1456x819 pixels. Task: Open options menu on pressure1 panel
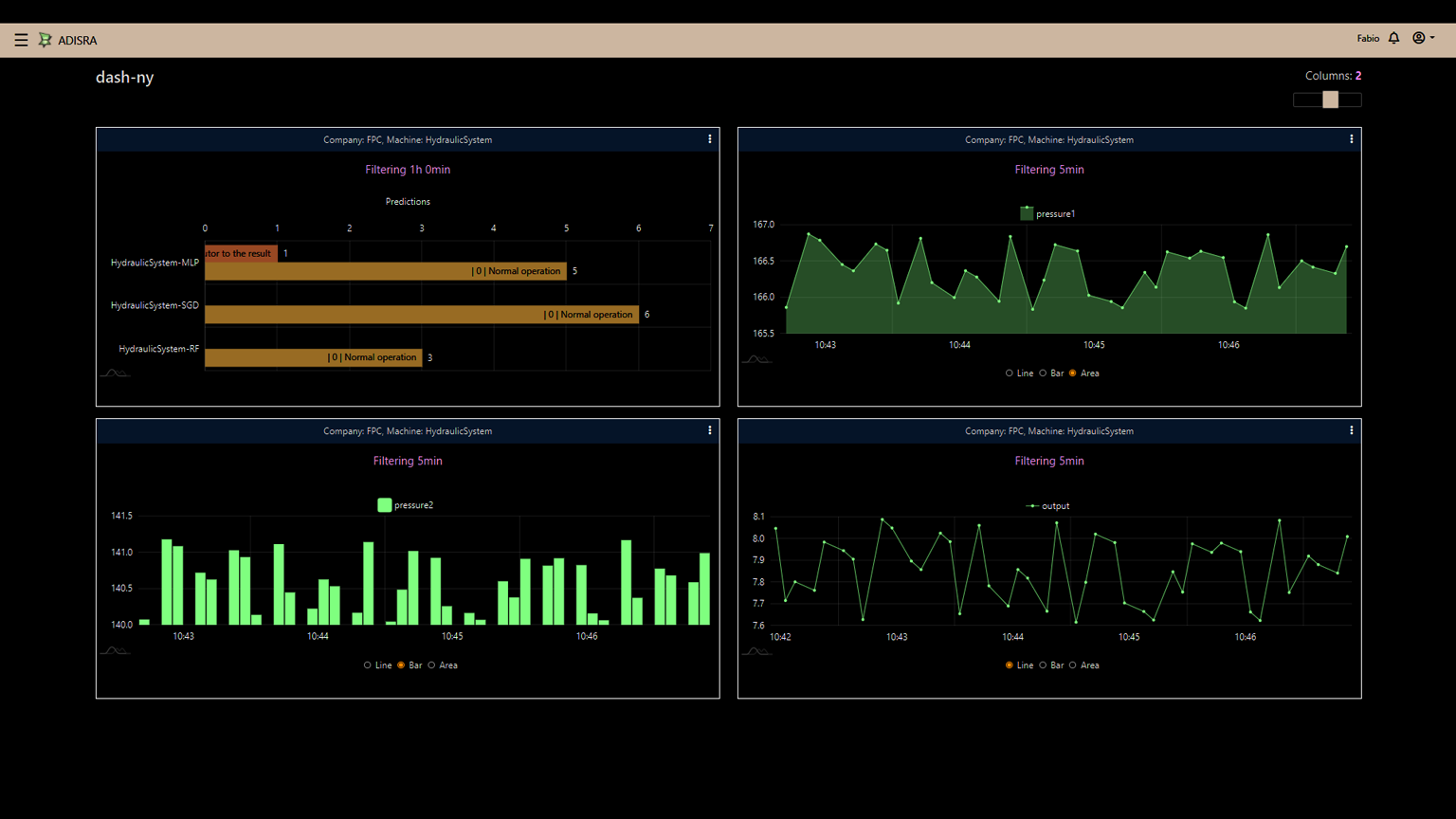pos(1351,139)
